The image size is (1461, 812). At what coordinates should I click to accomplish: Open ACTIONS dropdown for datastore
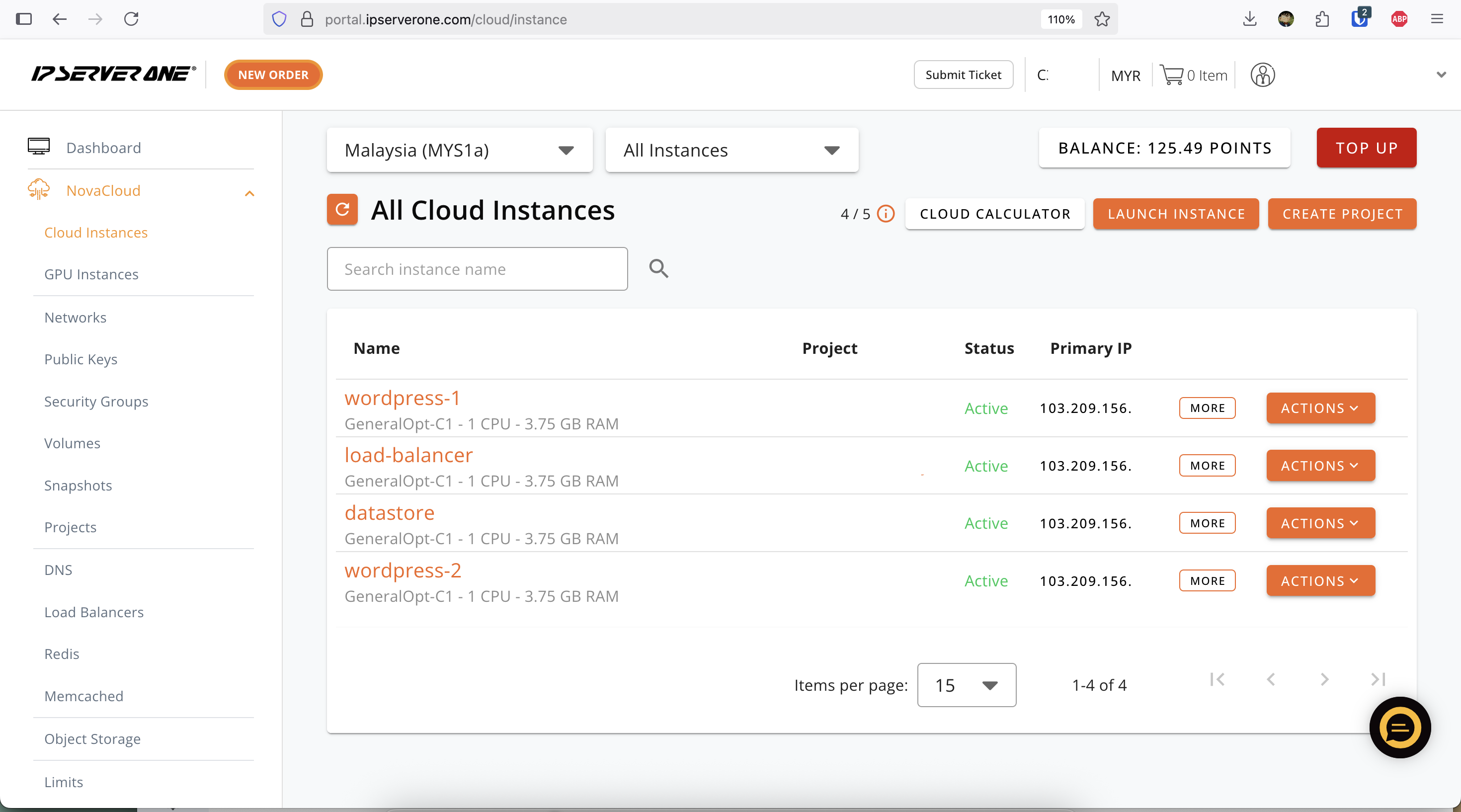pyautogui.click(x=1320, y=523)
